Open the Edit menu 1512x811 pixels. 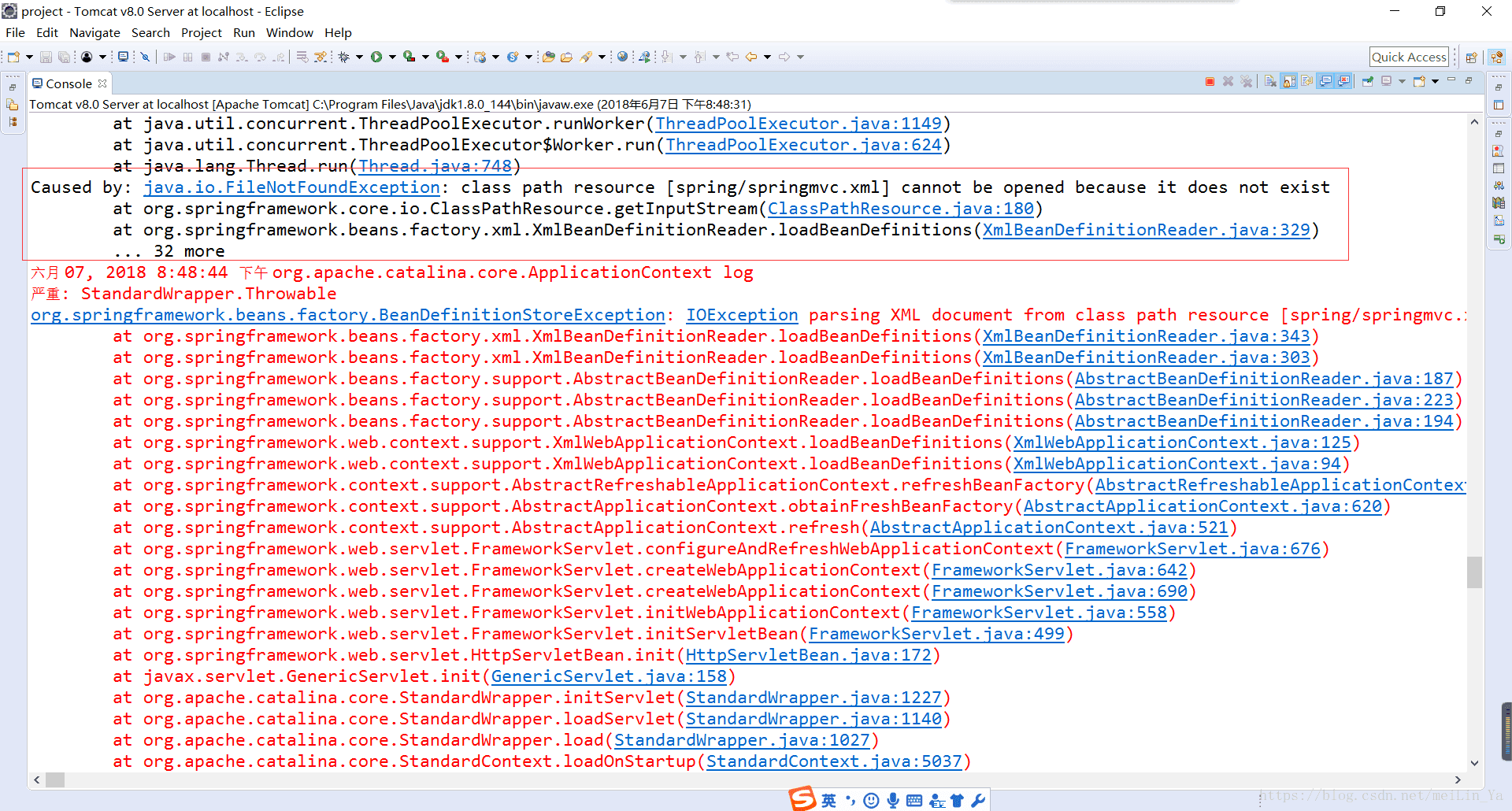tap(47, 32)
